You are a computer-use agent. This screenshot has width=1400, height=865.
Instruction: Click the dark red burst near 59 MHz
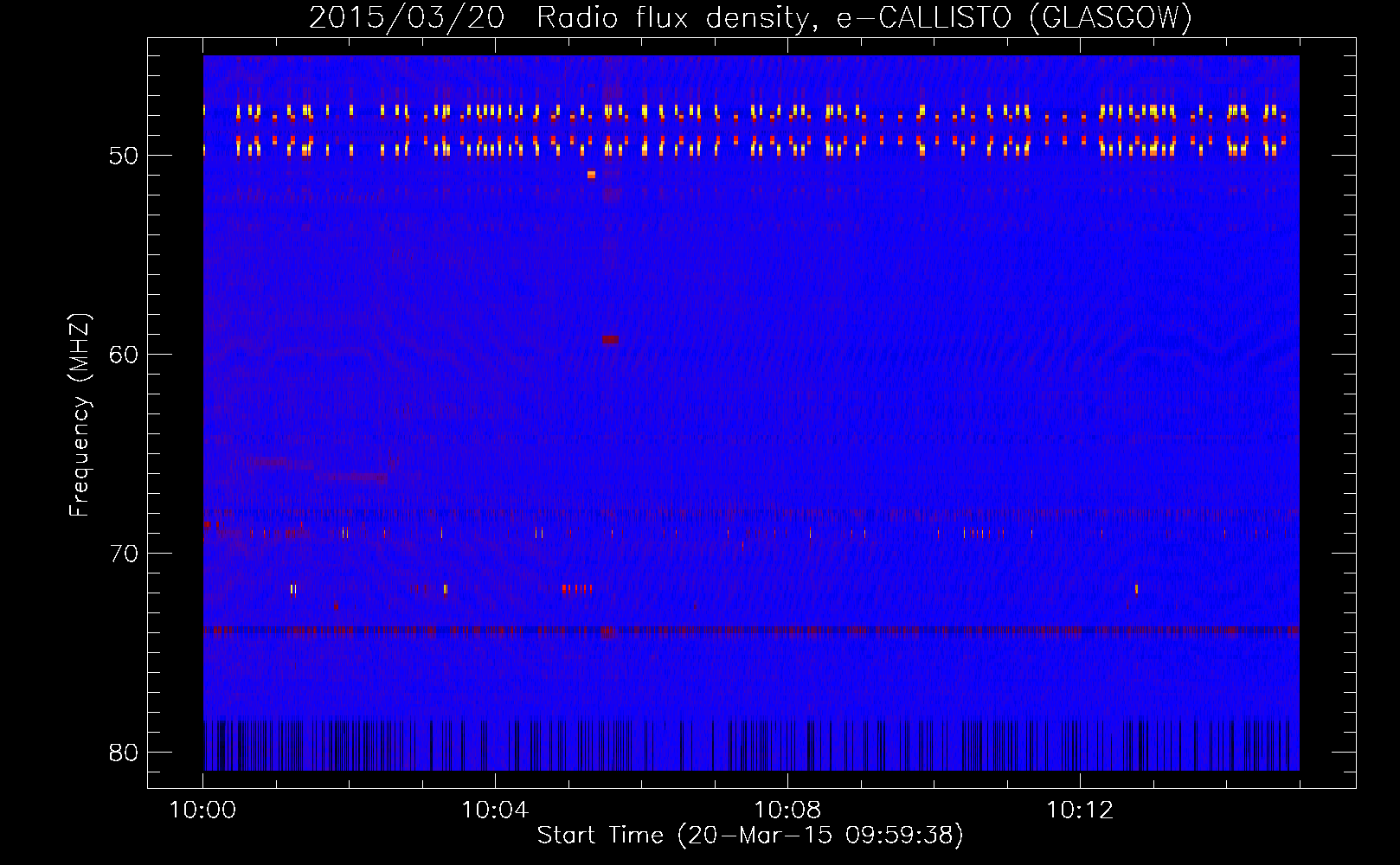pos(611,340)
